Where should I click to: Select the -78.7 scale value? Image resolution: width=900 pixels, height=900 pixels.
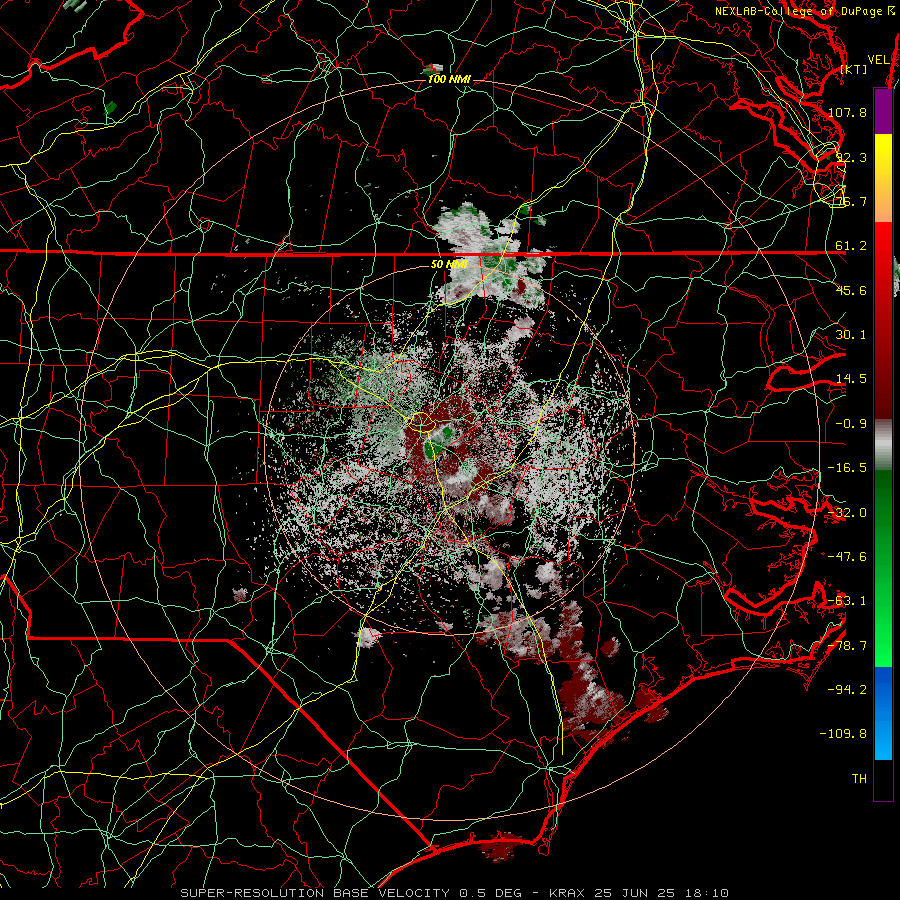coord(847,646)
